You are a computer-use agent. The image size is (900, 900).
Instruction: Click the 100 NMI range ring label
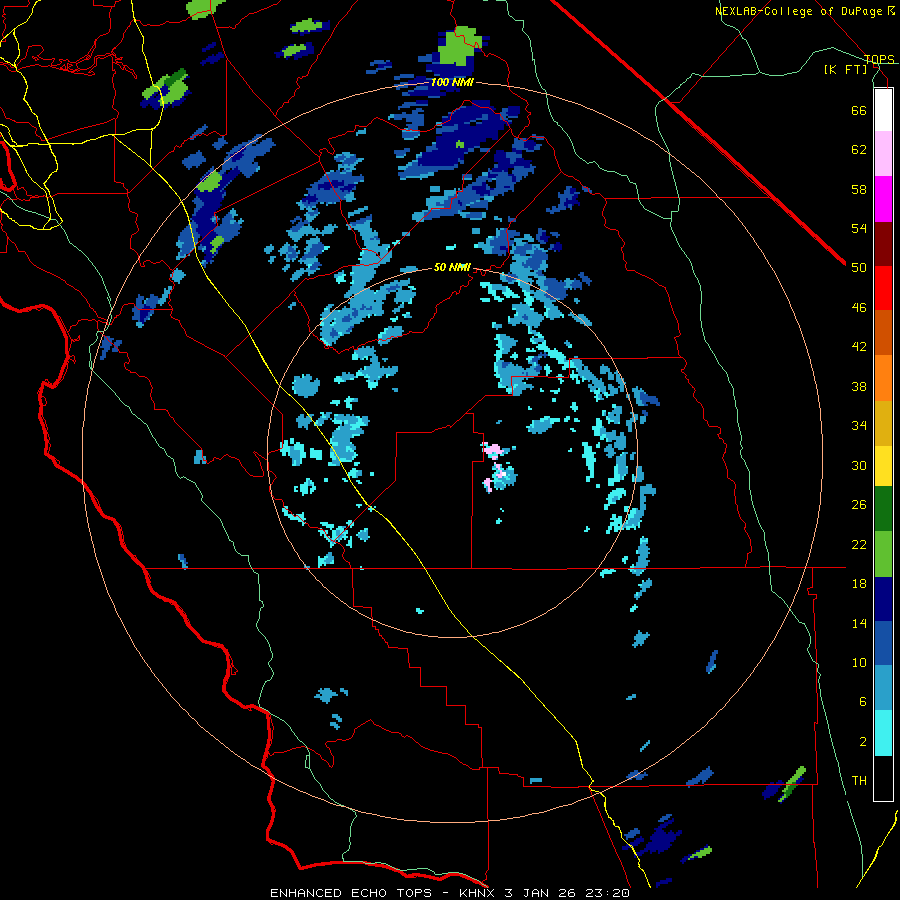(452, 82)
